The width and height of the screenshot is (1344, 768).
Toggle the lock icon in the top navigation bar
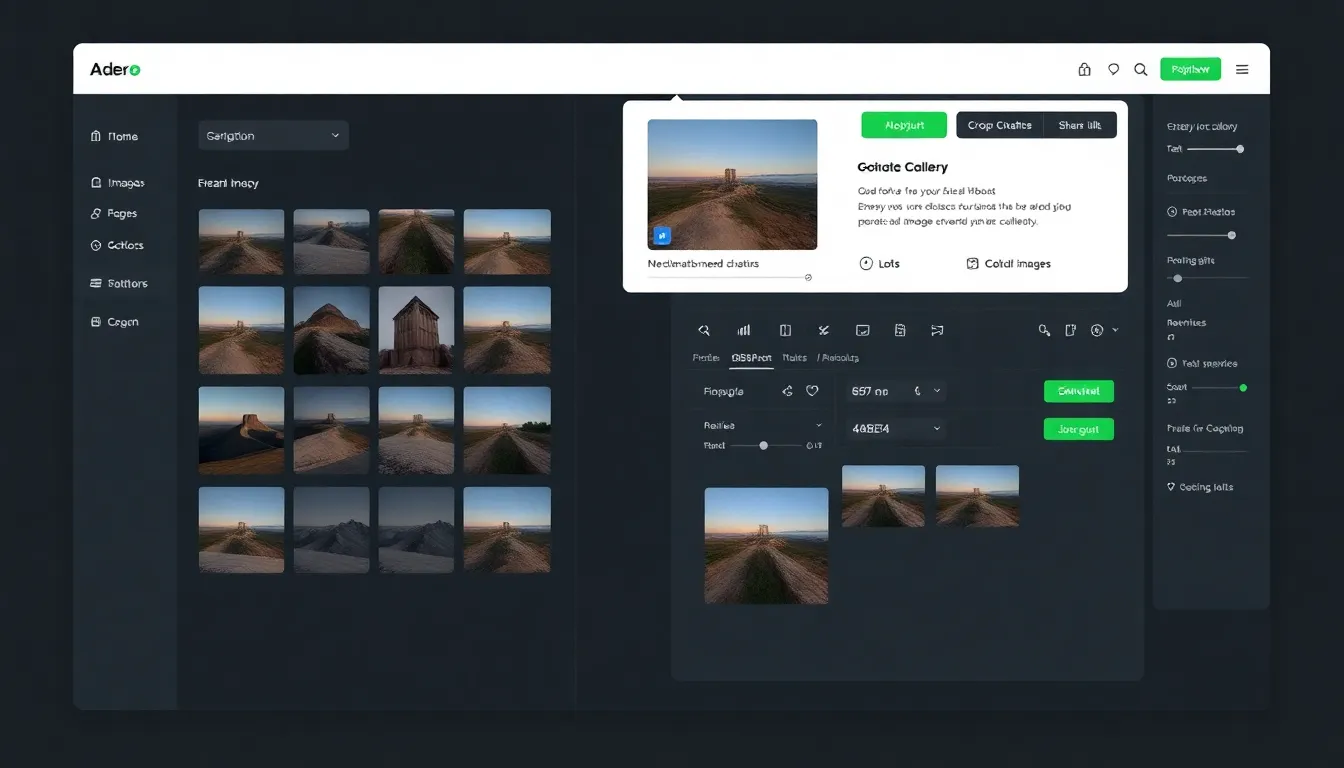(x=1084, y=69)
